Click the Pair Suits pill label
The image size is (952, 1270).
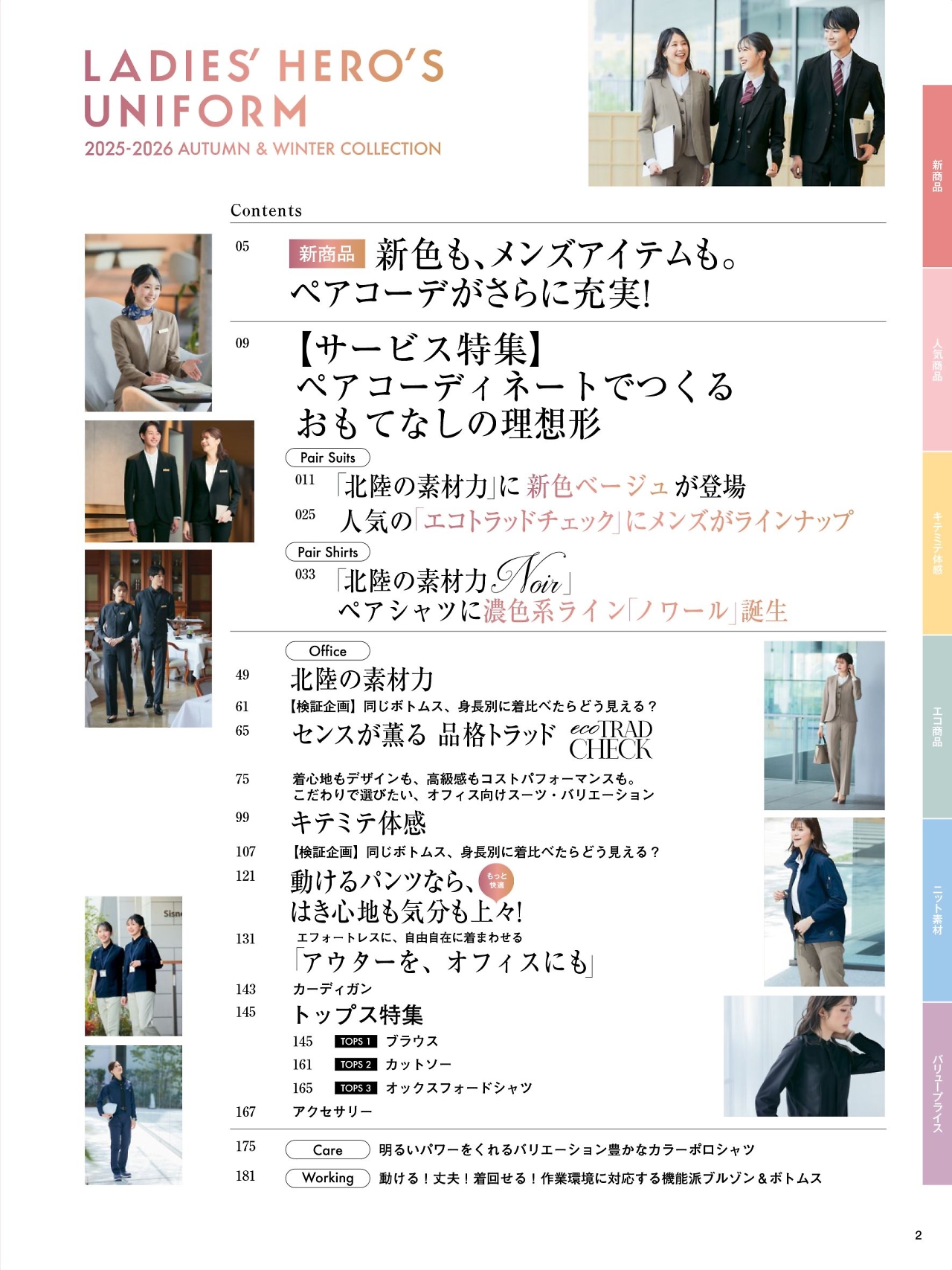pos(328,458)
